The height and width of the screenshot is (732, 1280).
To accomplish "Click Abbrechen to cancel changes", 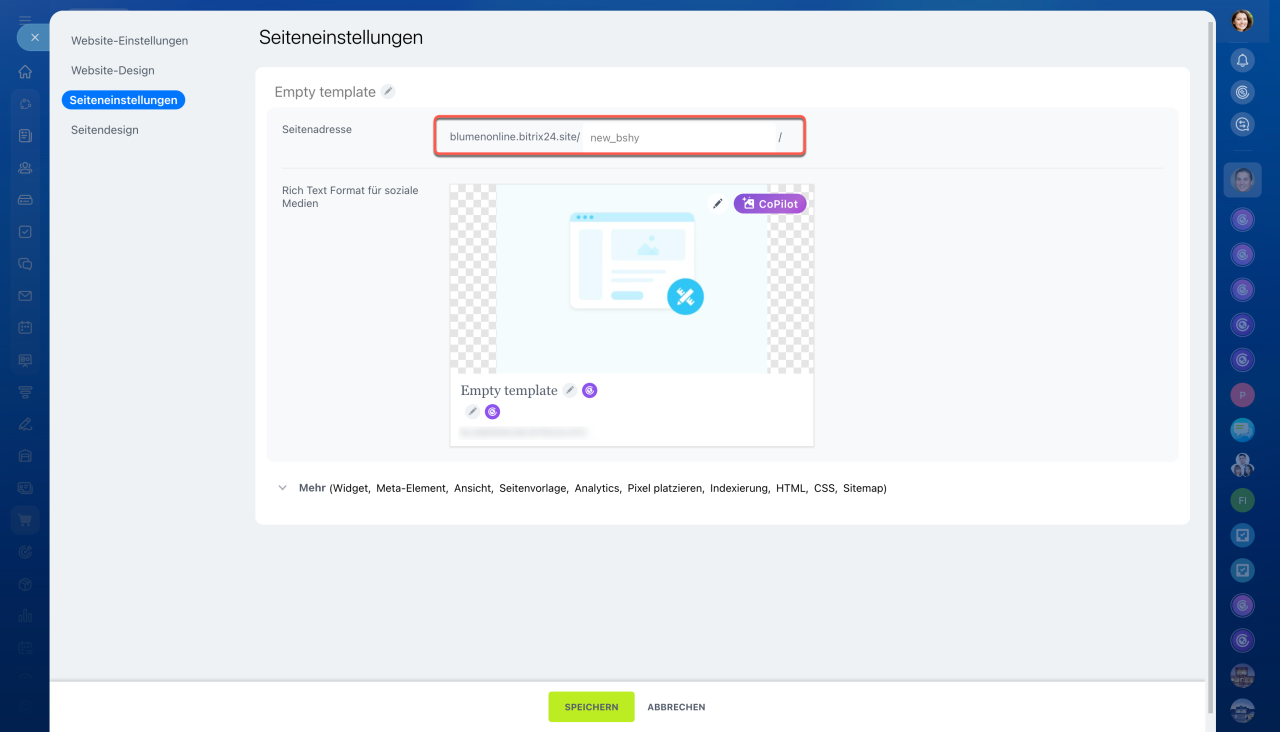I will pos(676,707).
